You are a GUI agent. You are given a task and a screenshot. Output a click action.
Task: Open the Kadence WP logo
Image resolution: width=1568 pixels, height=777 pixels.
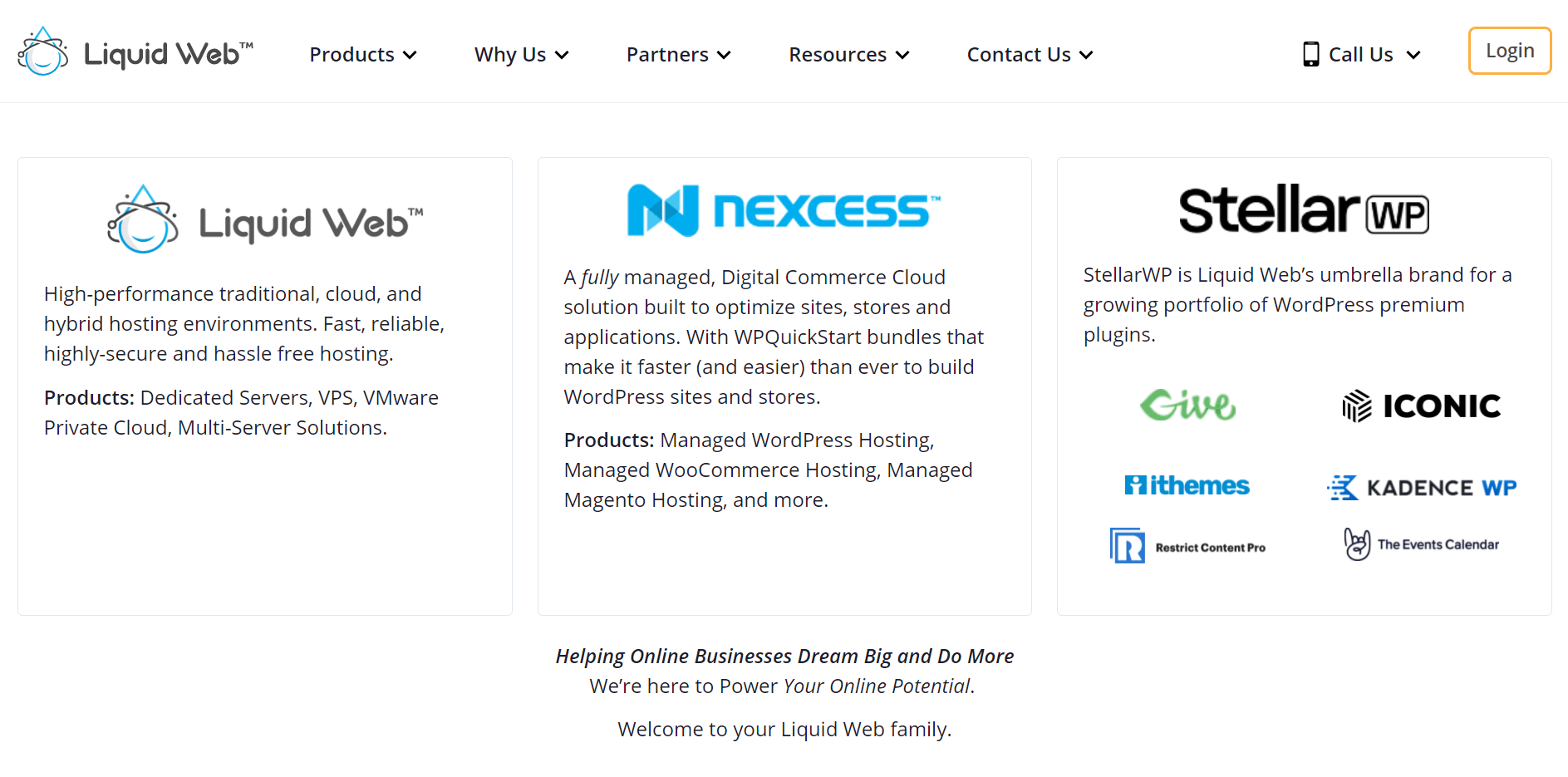pos(1422,487)
